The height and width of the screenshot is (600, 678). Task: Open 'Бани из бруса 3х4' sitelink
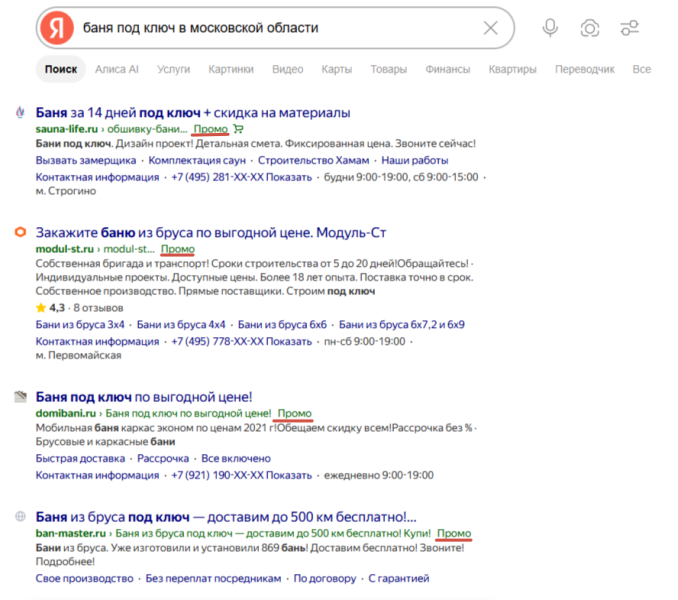pyautogui.click(x=80, y=325)
